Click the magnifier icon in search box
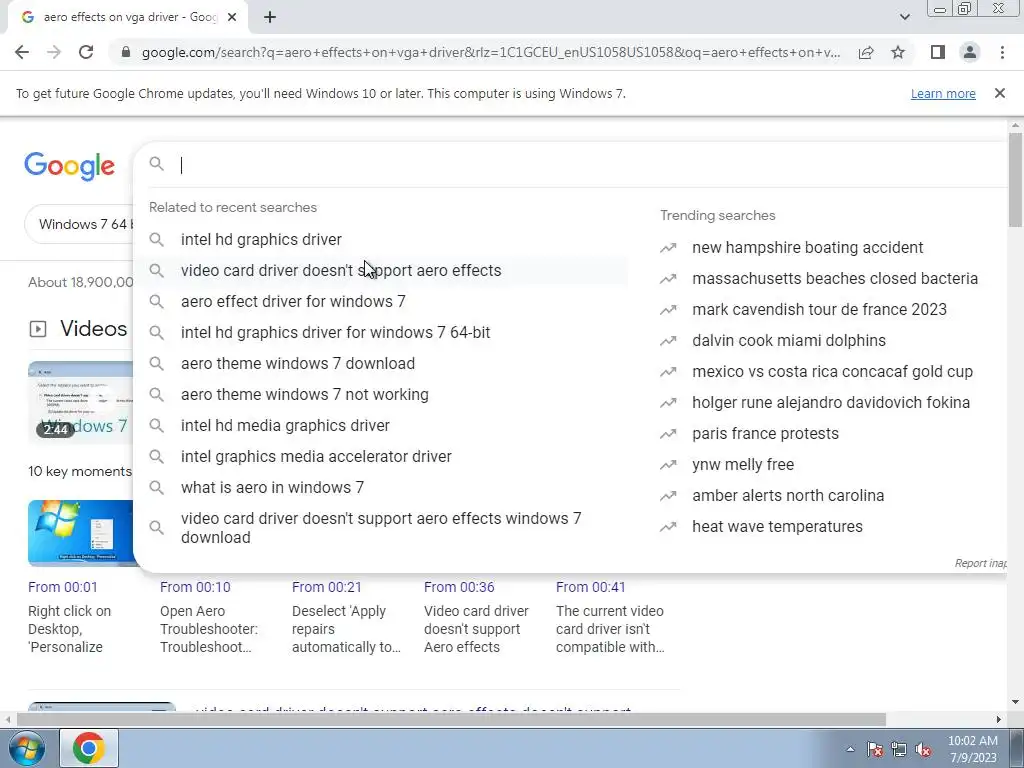Screen dimensions: 1024x768 coord(156,164)
